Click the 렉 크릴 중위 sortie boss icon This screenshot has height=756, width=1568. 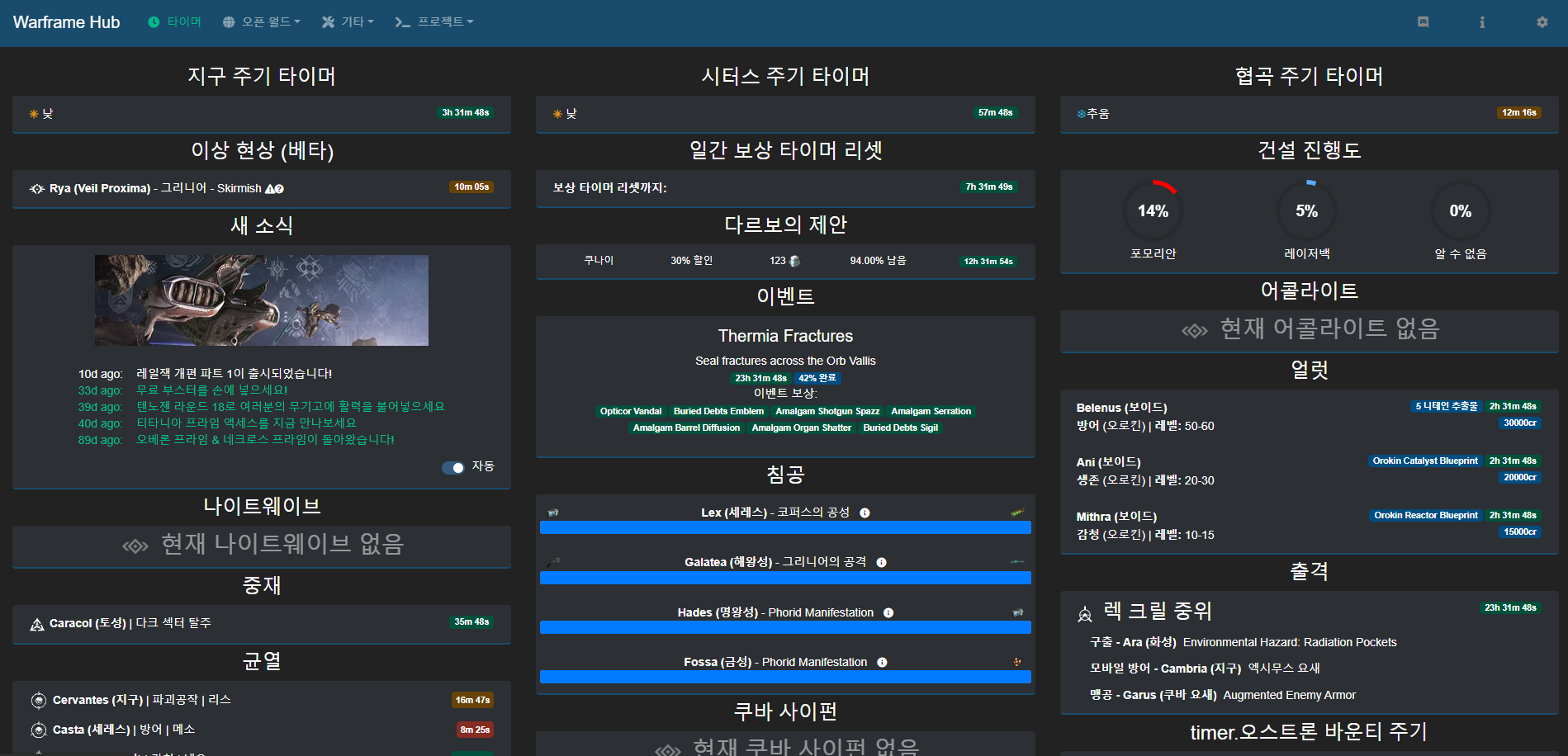[x=1085, y=613]
